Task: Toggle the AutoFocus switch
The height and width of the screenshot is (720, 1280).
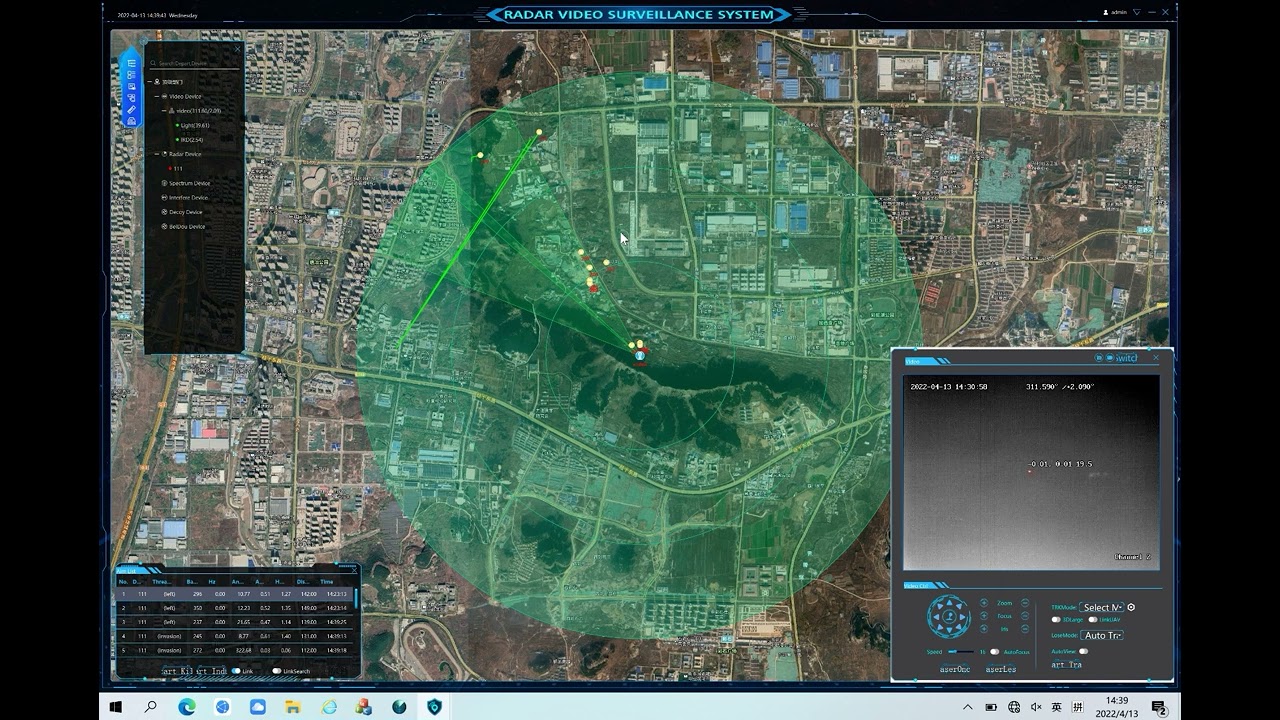Action: pos(995,652)
